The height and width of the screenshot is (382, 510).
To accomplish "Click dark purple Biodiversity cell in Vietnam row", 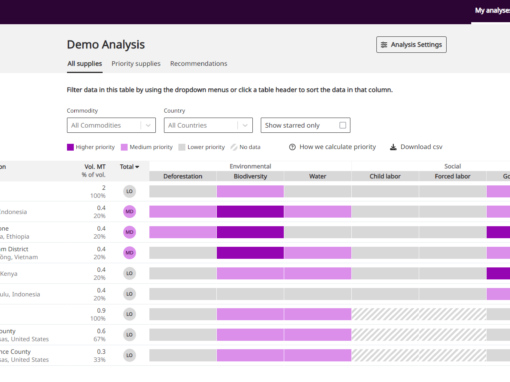I will click(x=250, y=253).
